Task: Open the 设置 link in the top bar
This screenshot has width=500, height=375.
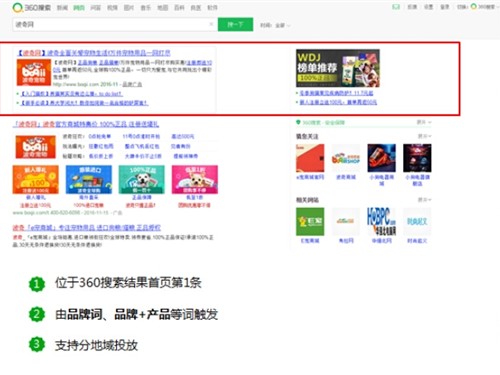Action: [x=428, y=7]
